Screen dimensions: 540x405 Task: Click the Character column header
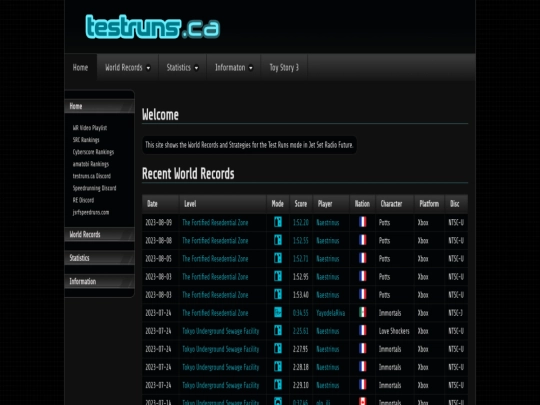(x=395, y=204)
